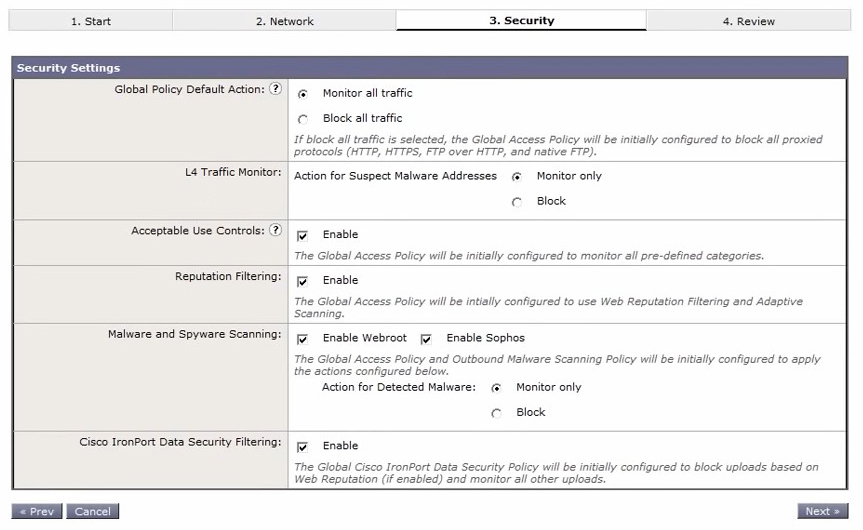Choose Block all traffic option

(x=303, y=119)
